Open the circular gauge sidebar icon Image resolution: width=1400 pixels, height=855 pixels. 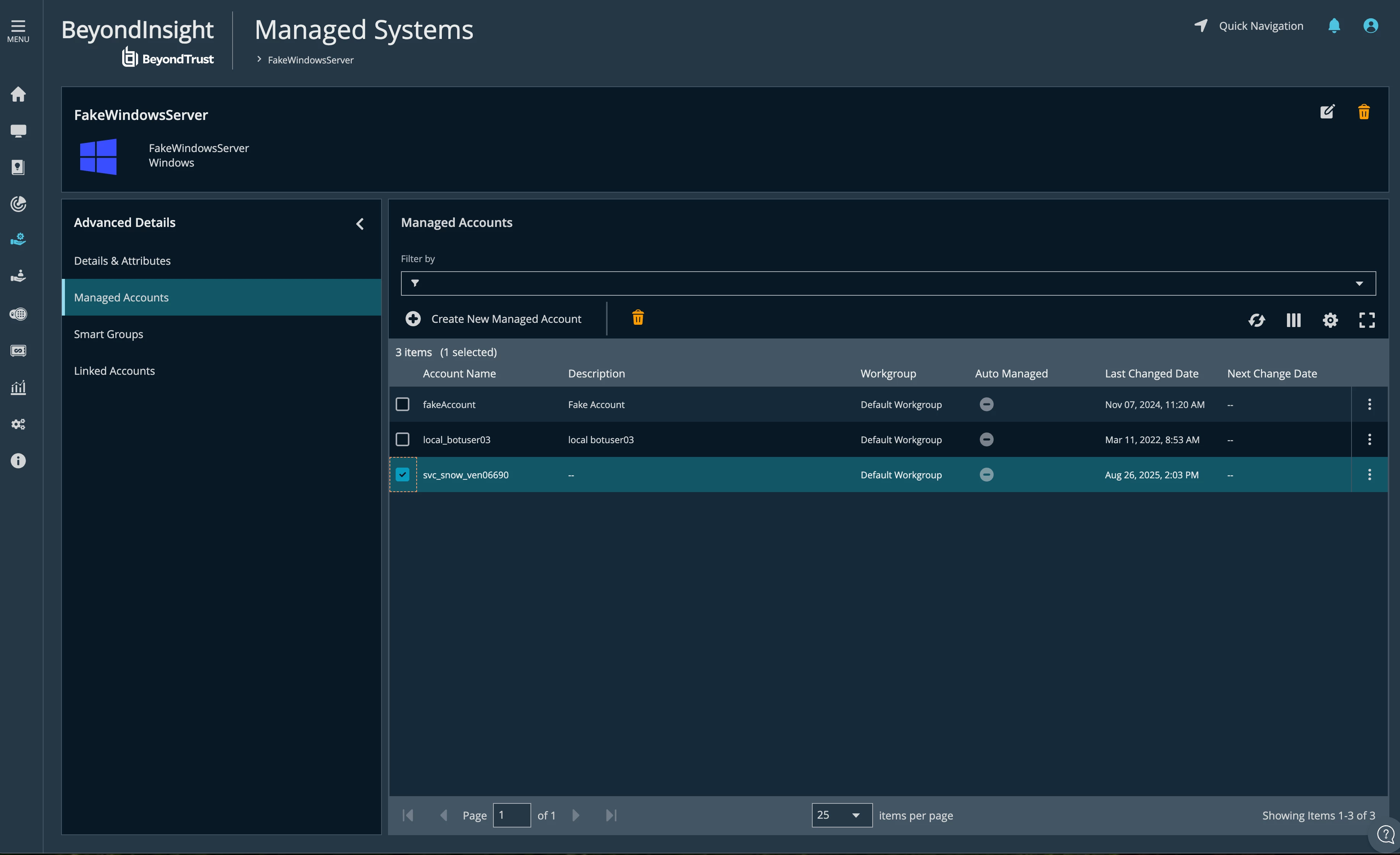tap(18, 204)
